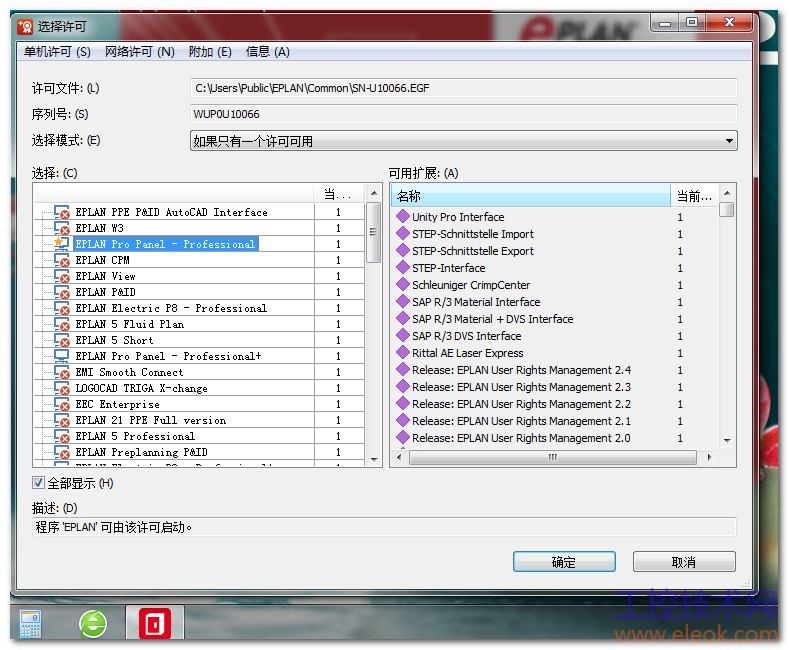
Task: Click the 取消 button
Action: (x=684, y=562)
